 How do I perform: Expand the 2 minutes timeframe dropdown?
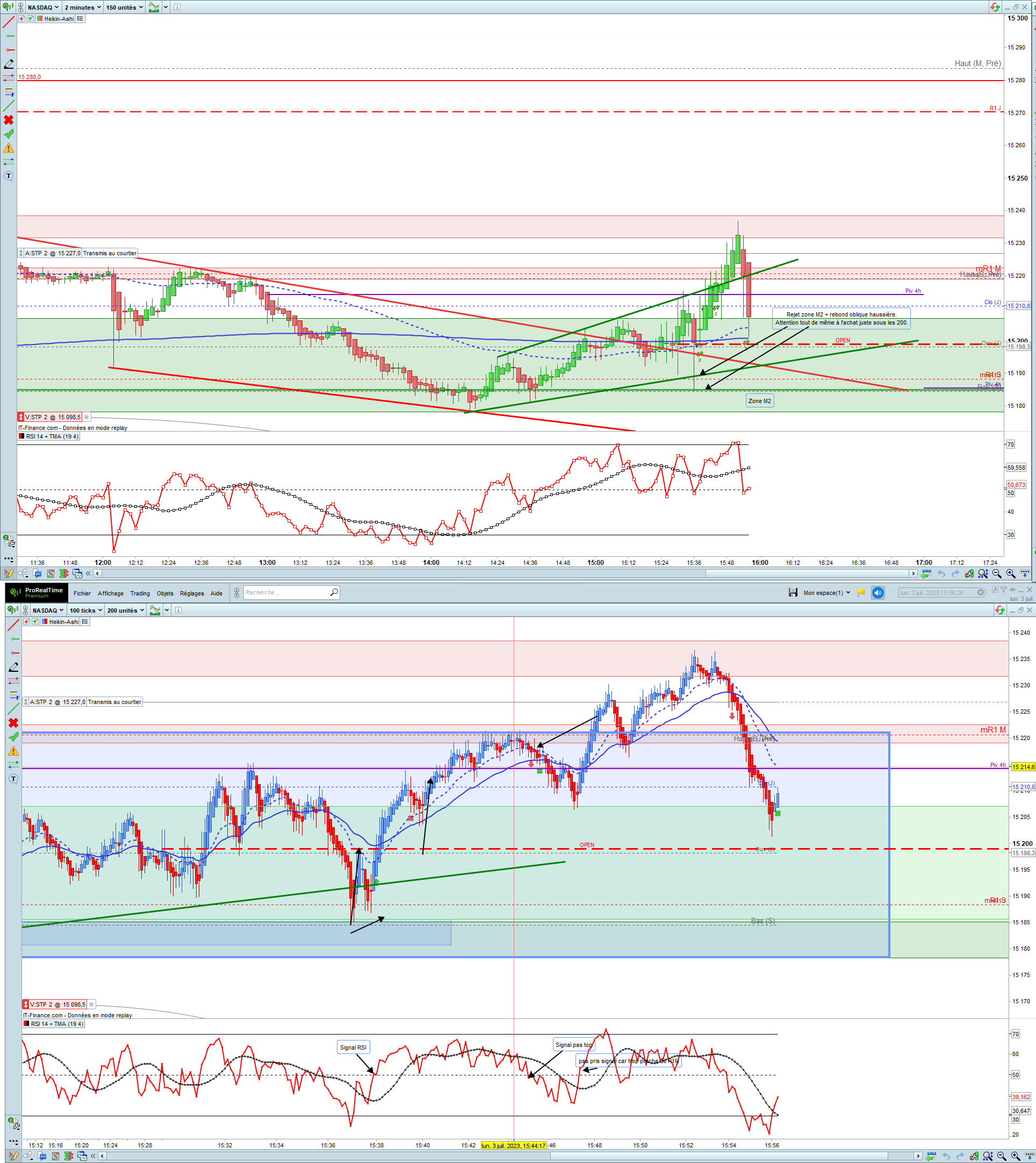(83, 8)
